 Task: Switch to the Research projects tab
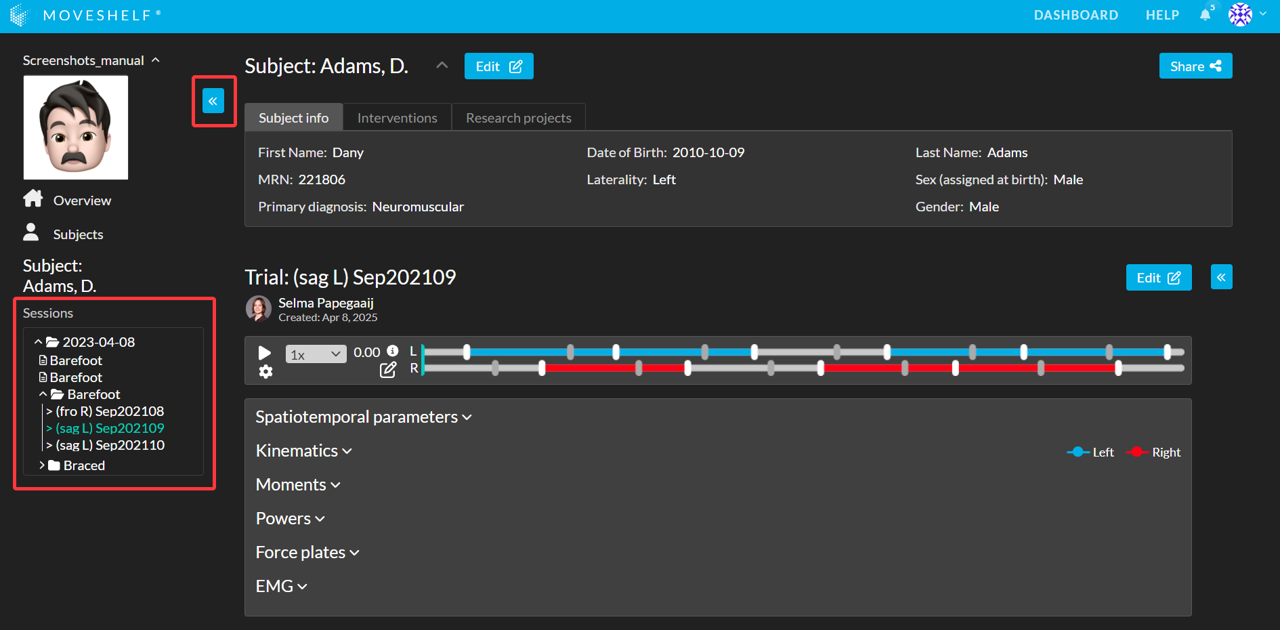(x=518, y=118)
